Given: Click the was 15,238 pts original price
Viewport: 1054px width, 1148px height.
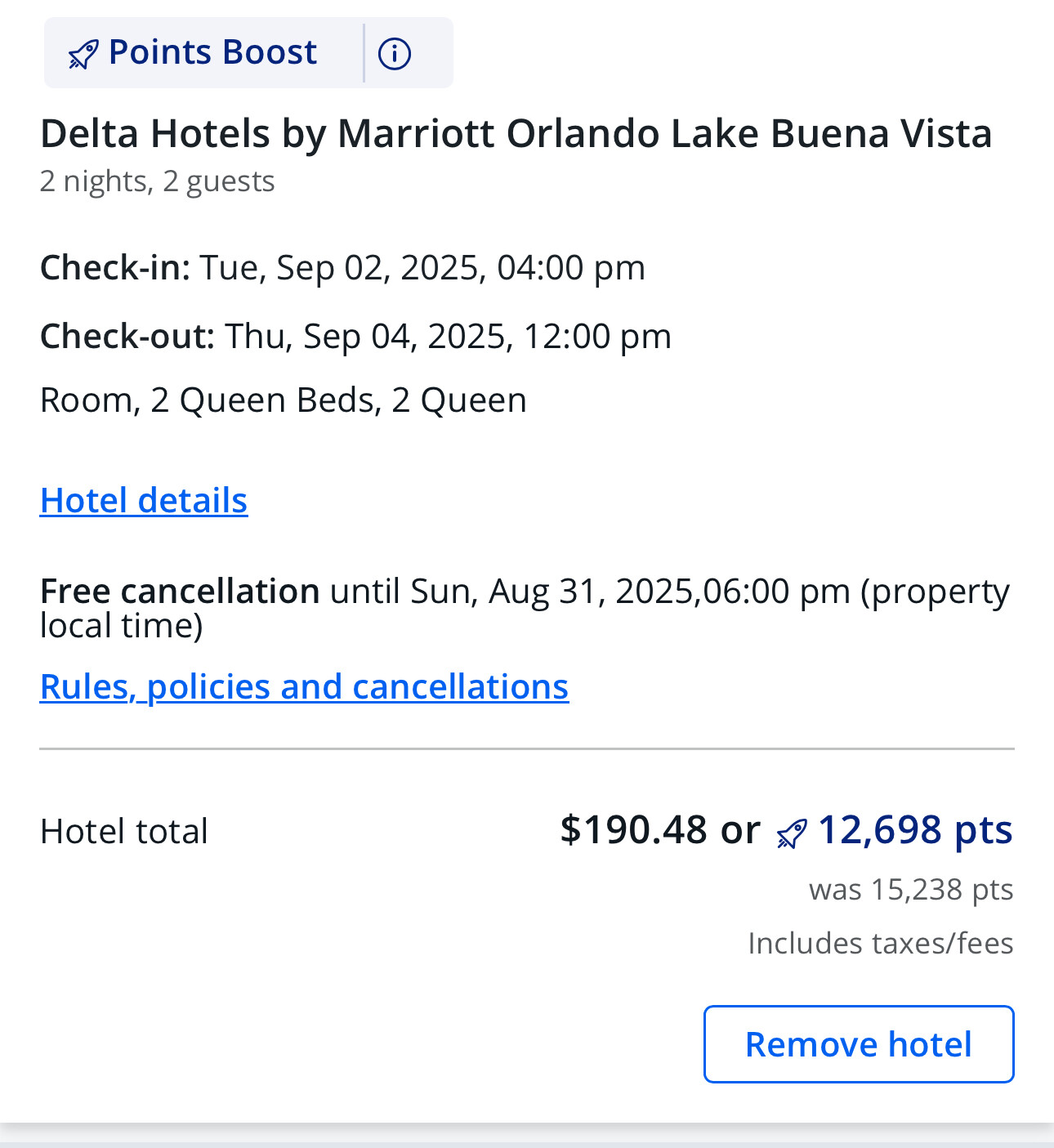Looking at the screenshot, I should tap(911, 889).
